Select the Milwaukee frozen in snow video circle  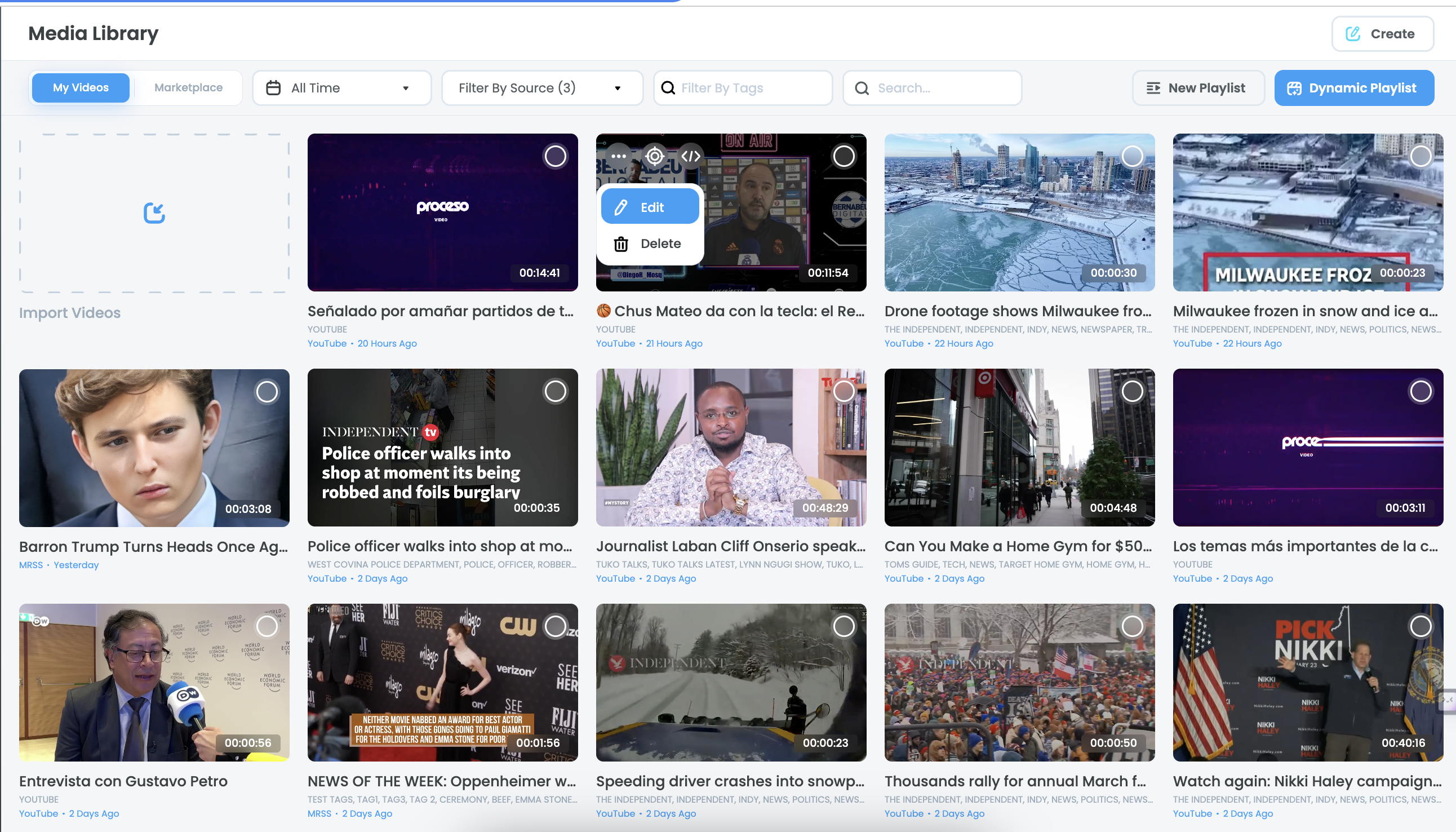coord(1421,156)
